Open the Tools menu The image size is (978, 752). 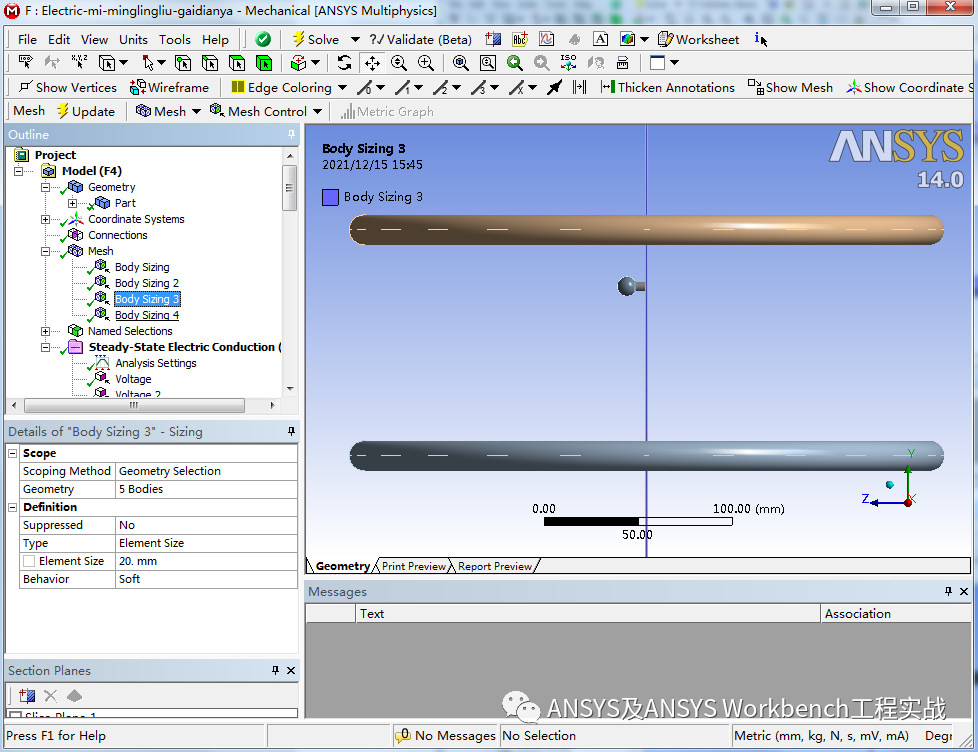click(175, 39)
